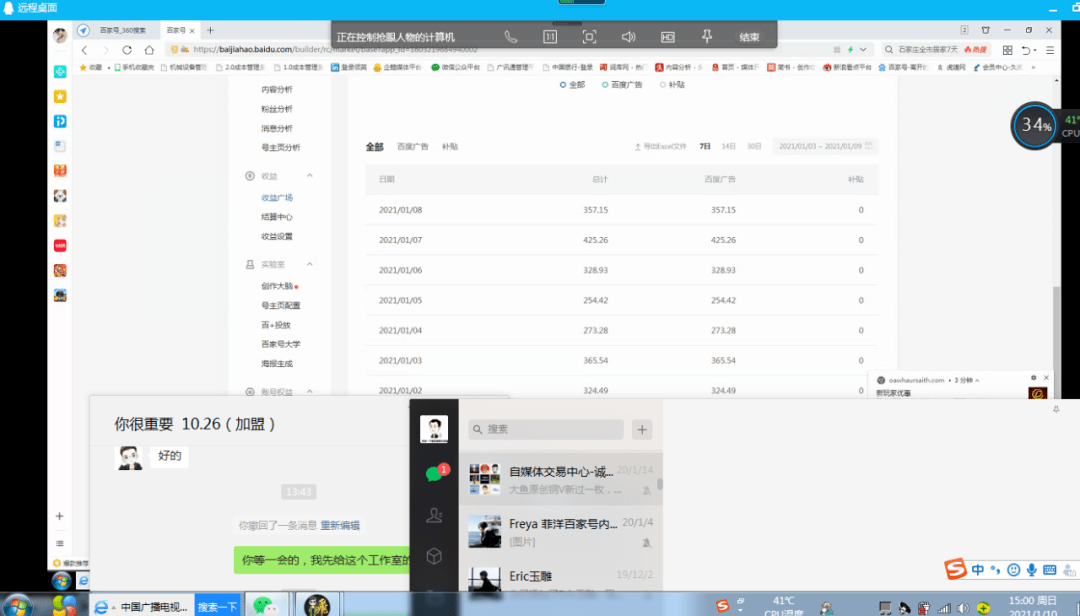Click the green chat bubble icon in WeChat
The height and width of the screenshot is (616, 1080).
[434, 471]
